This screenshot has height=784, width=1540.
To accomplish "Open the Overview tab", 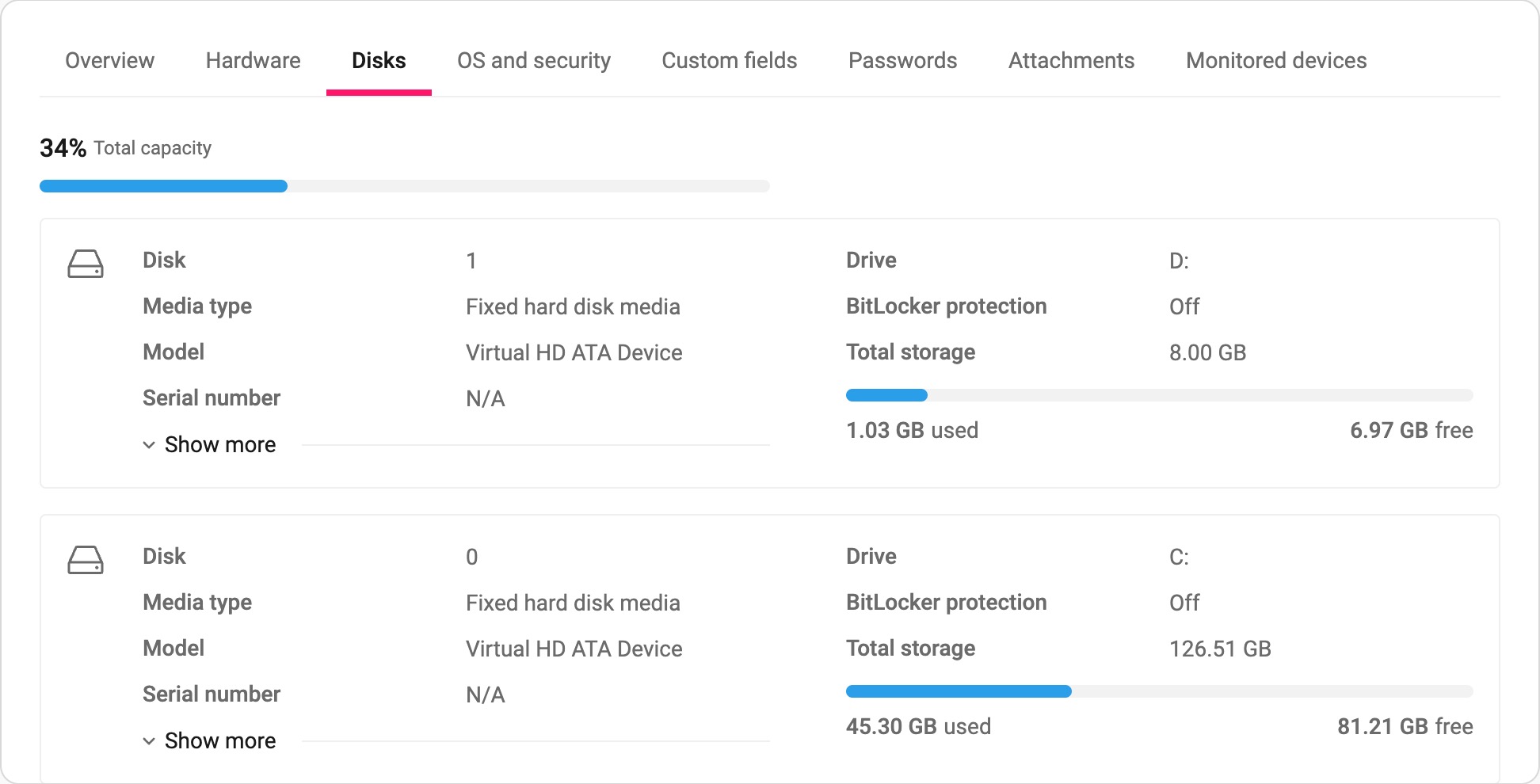I will pyautogui.click(x=109, y=60).
